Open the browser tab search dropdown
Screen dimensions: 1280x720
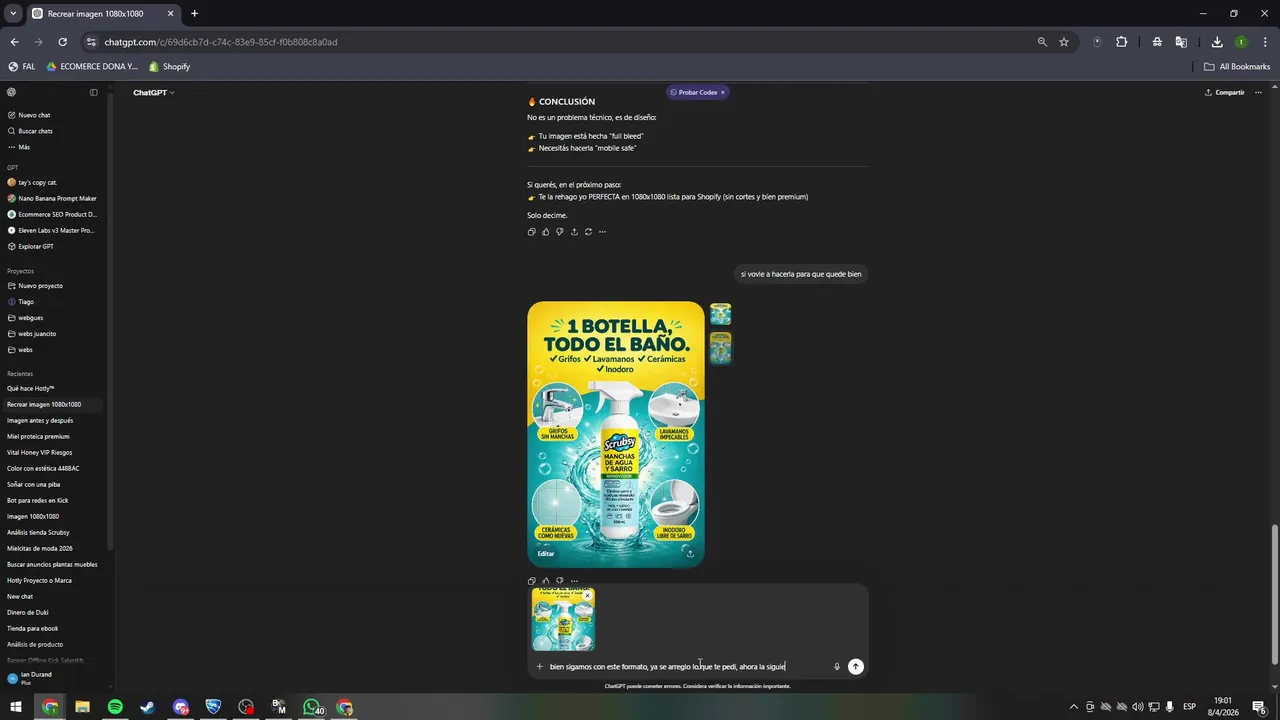13,14
